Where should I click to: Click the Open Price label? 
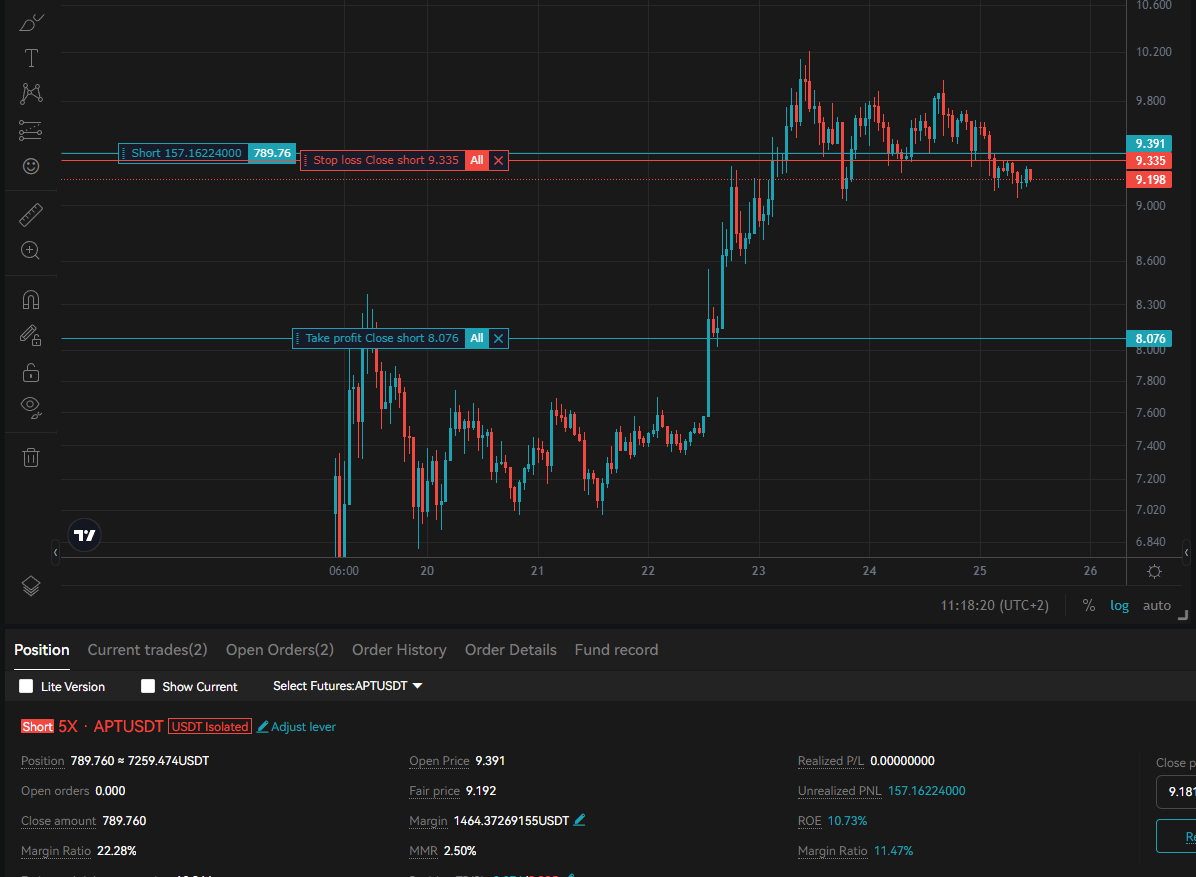pyautogui.click(x=439, y=761)
